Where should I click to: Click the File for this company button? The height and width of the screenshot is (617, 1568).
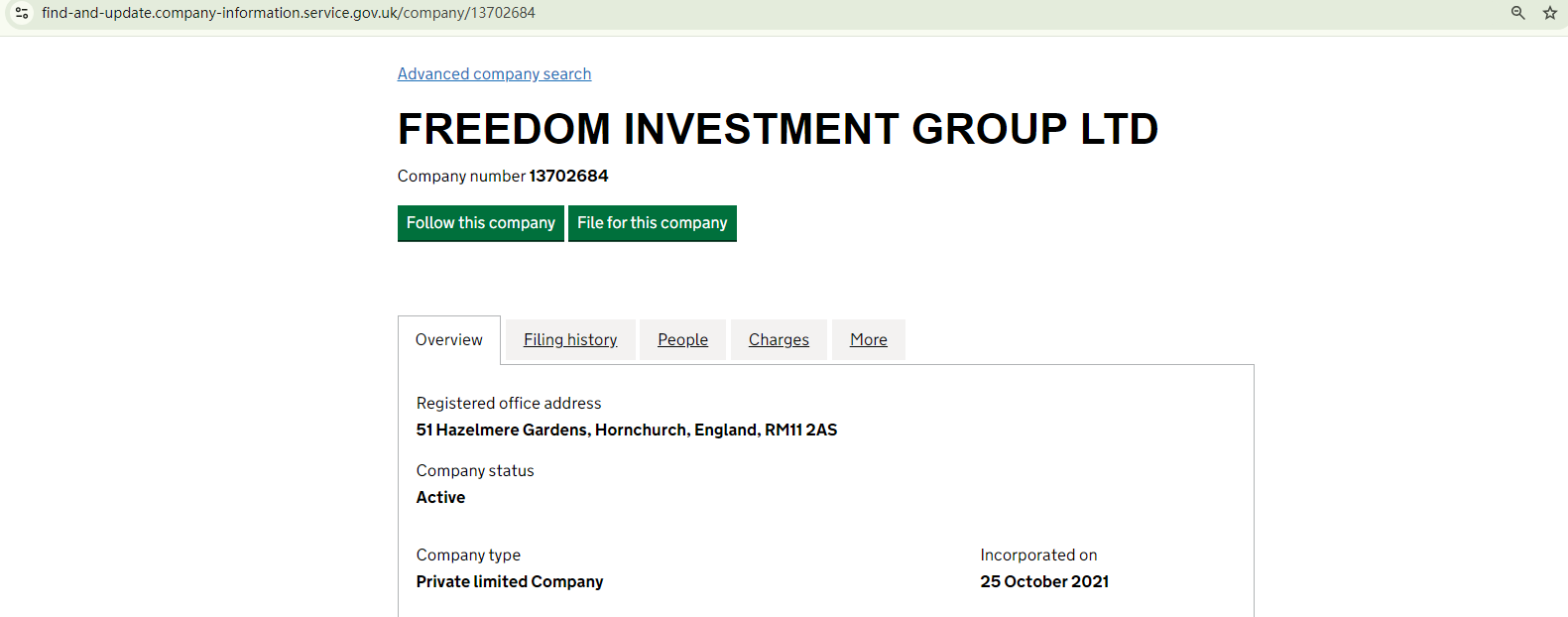coord(652,223)
